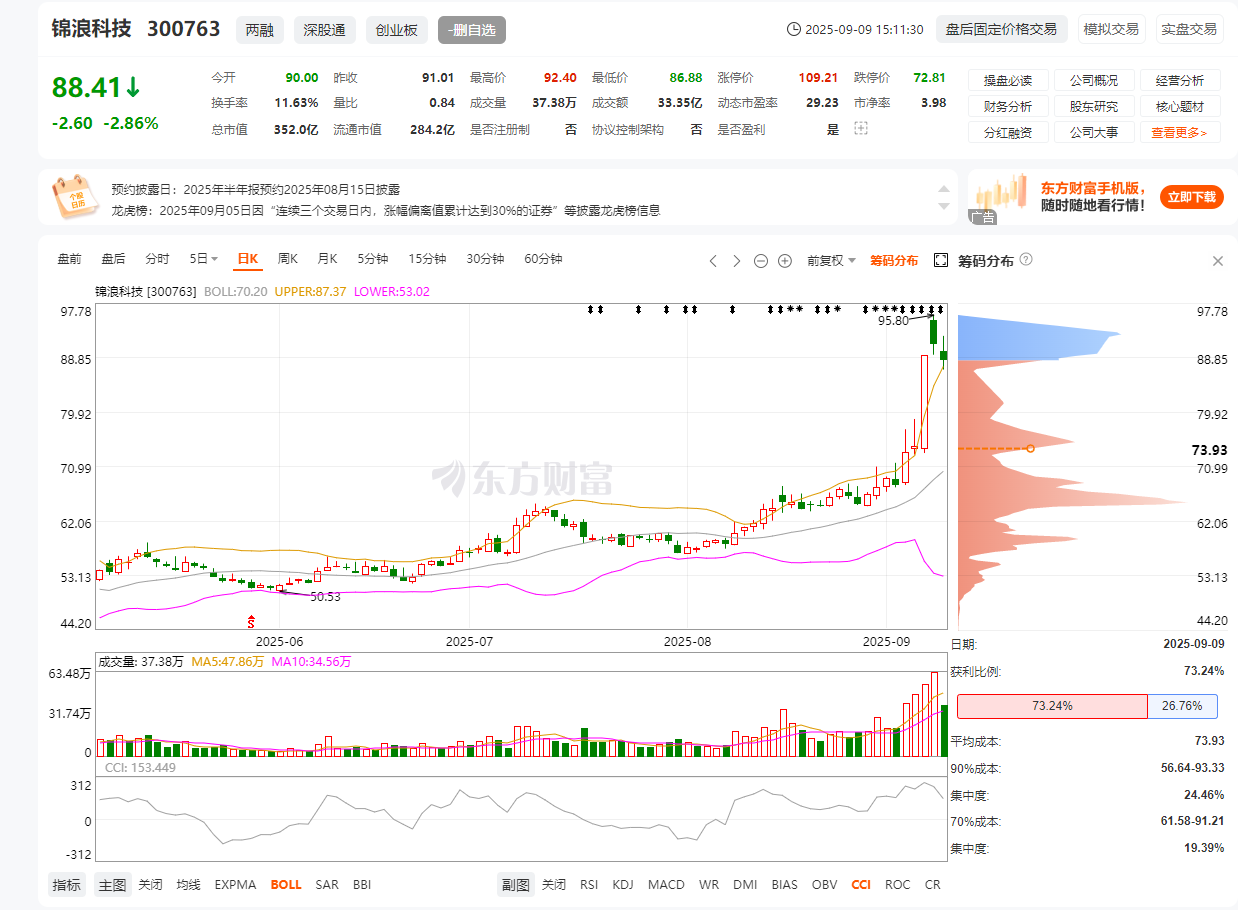
Task: Switch to 5分钟 chart
Action: [373, 259]
